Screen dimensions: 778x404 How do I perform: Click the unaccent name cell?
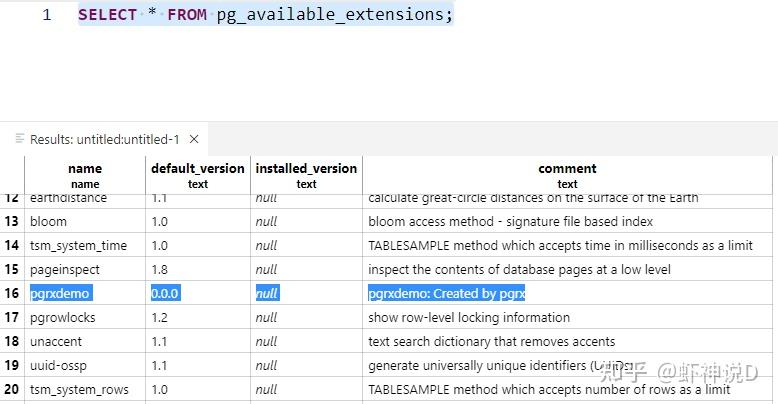coord(56,341)
